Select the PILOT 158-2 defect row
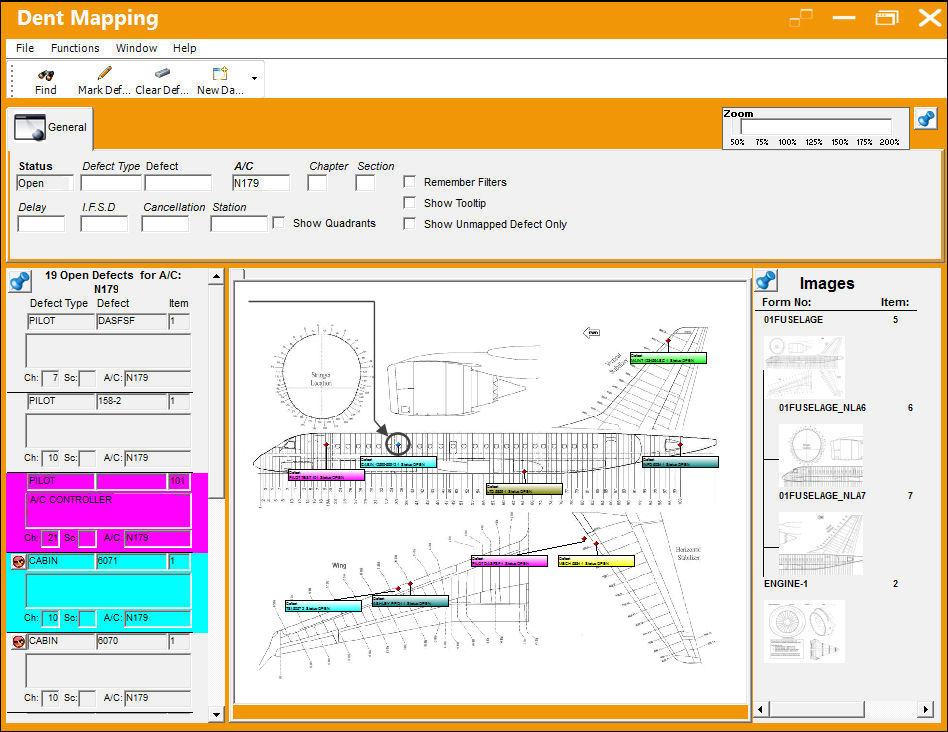This screenshot has width=948, height=732. coord(108,432)
